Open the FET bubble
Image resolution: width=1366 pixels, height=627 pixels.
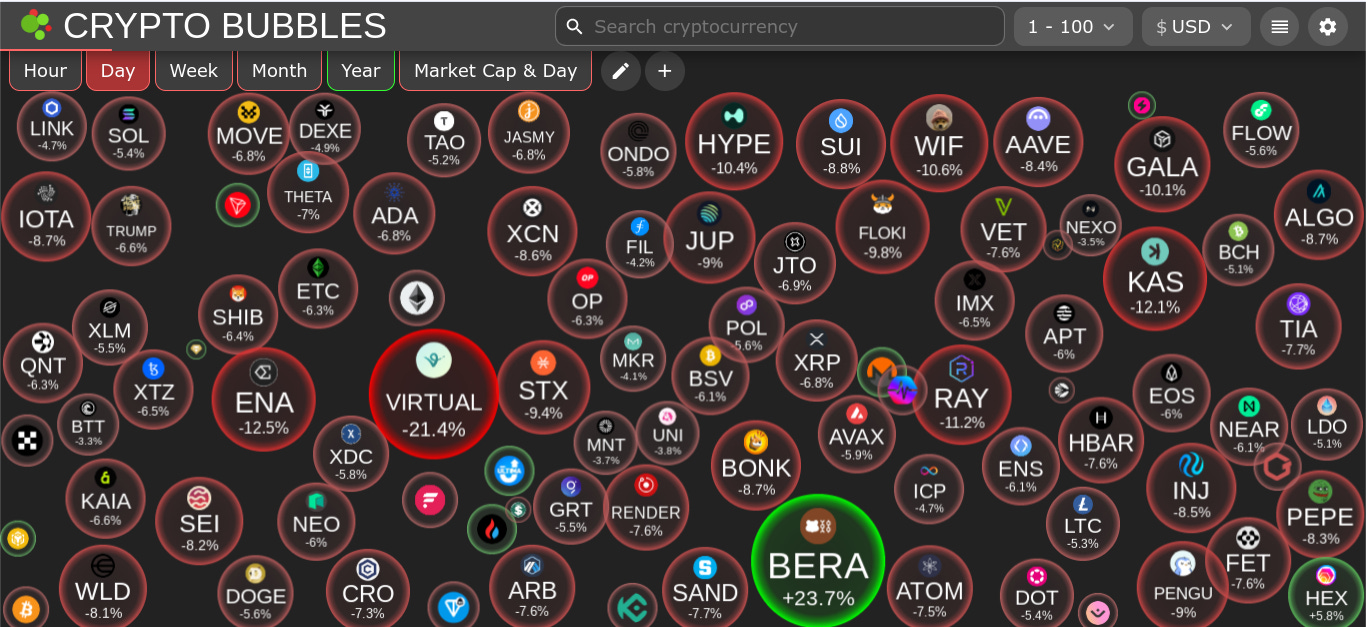point(1248,560)
